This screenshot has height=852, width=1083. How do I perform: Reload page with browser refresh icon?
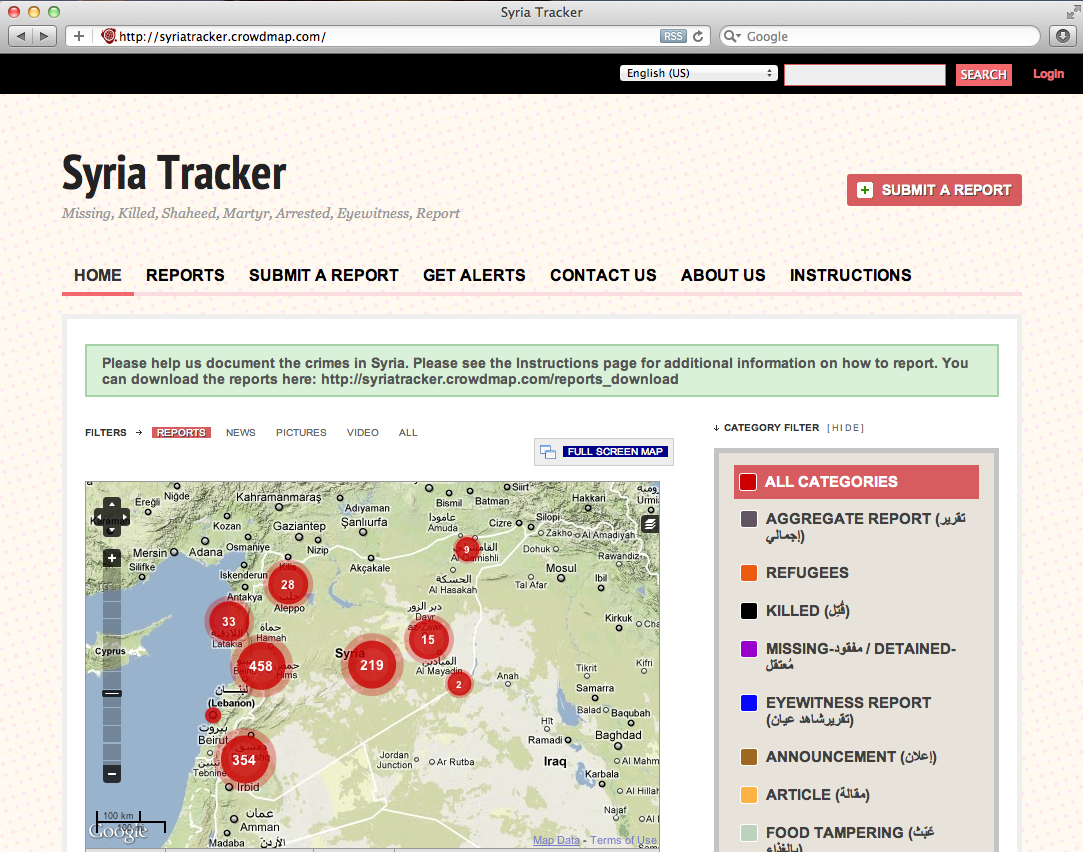tap(698, 37)
